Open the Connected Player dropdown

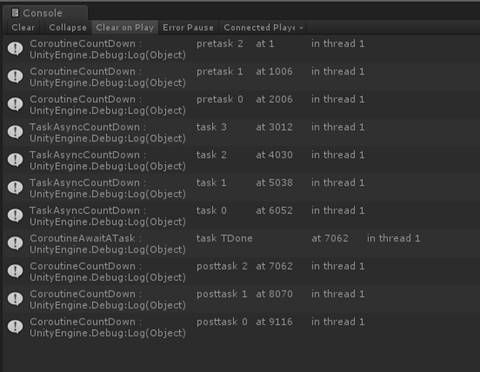pyautogui.click(x=263, y=28)
